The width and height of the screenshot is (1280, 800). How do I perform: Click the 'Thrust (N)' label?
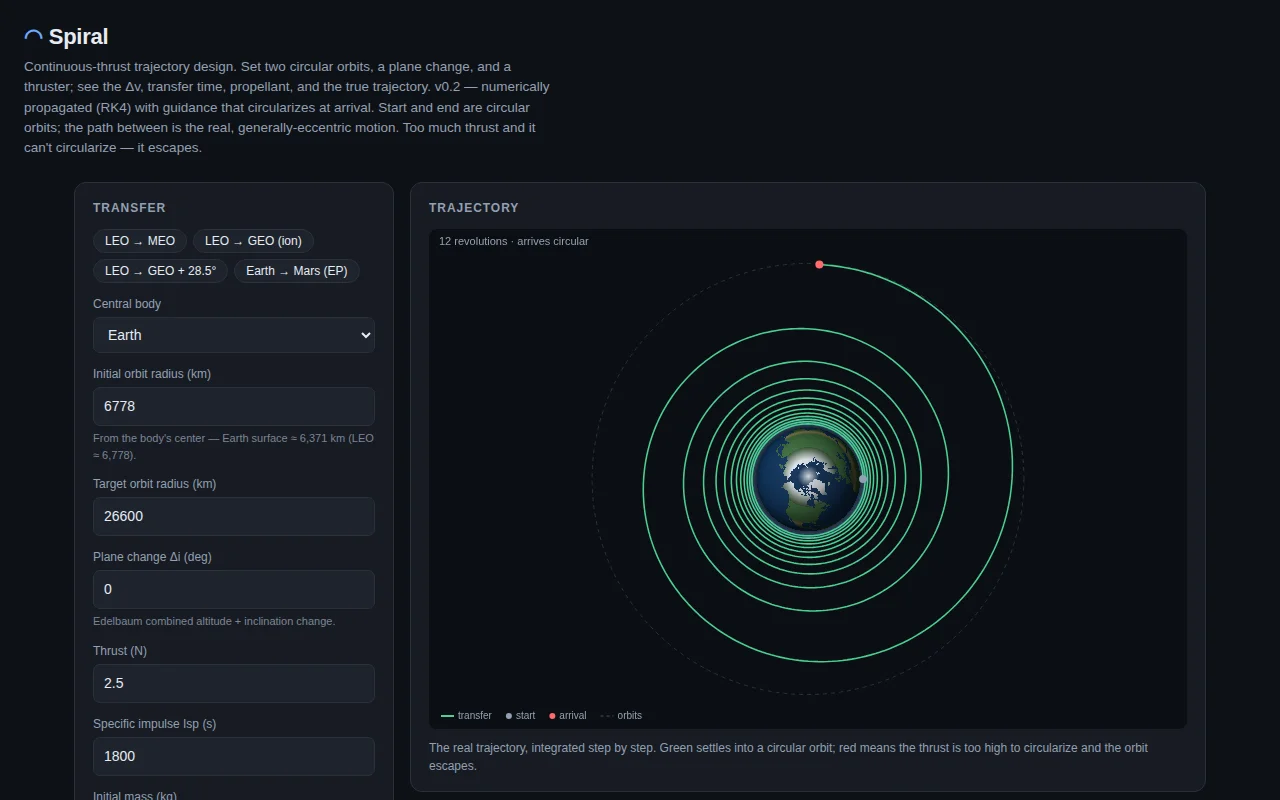coord(120,651)
